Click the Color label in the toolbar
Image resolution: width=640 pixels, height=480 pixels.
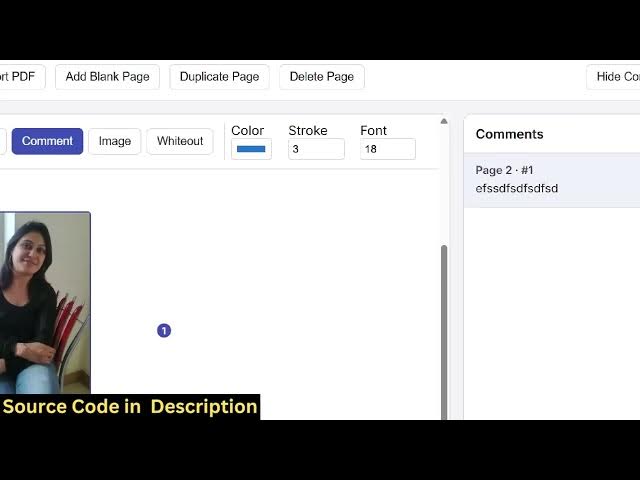click(248, 130)
